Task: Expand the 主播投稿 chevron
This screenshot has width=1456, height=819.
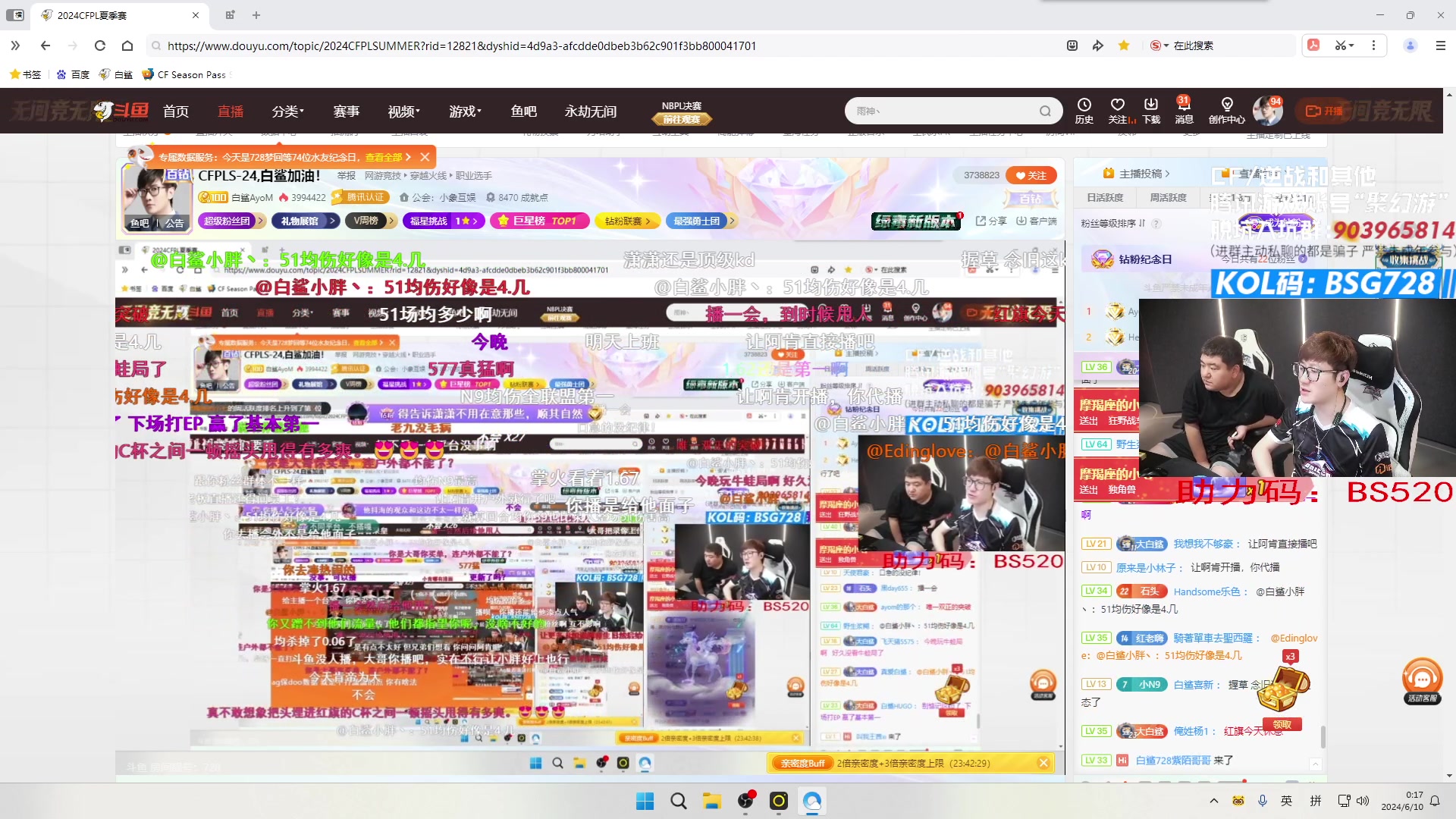Action: (x=1167, y=174)
